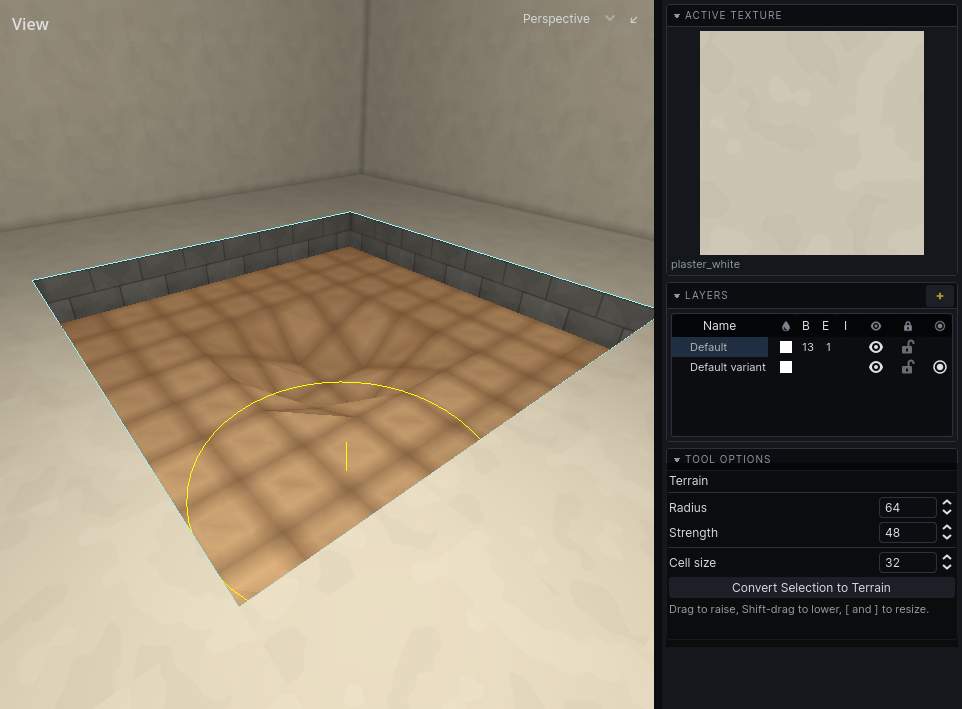Collapse the Layers panel

tap(677, 296)
